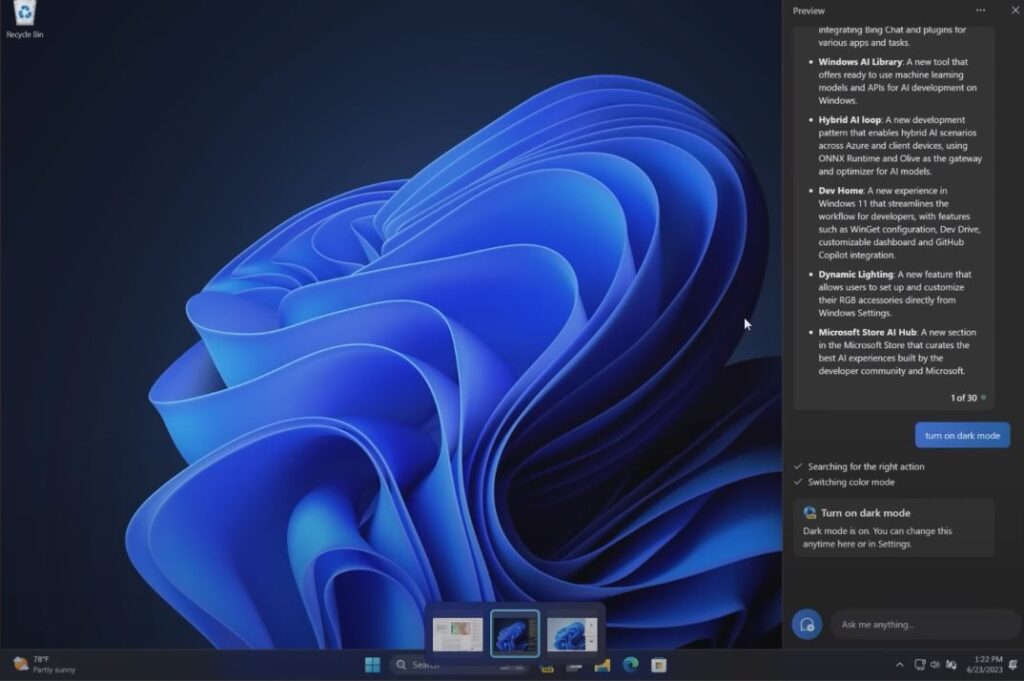Click 'Switching color mode' status line
Viewport: 1024px width, 681px height.
click(x=851, y=482)
